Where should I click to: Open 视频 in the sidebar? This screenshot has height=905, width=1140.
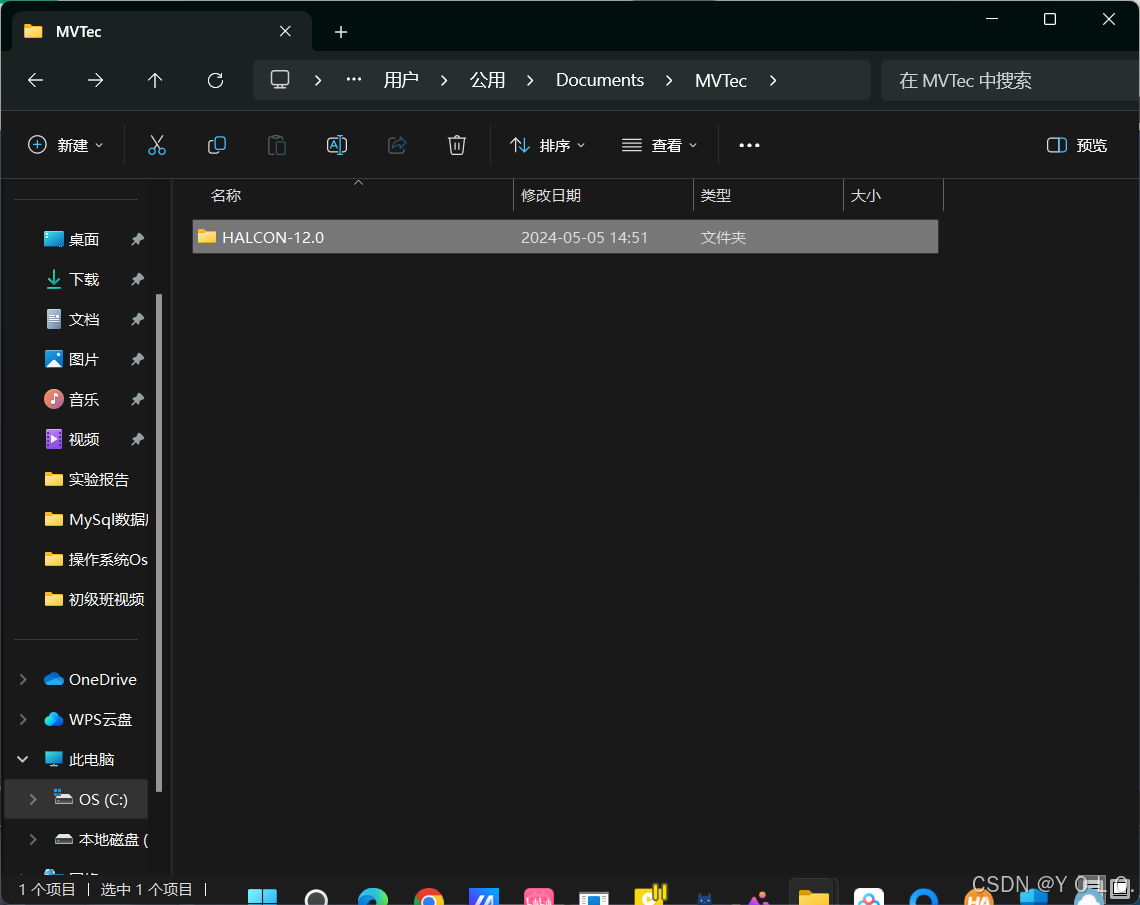click(83, 439)
